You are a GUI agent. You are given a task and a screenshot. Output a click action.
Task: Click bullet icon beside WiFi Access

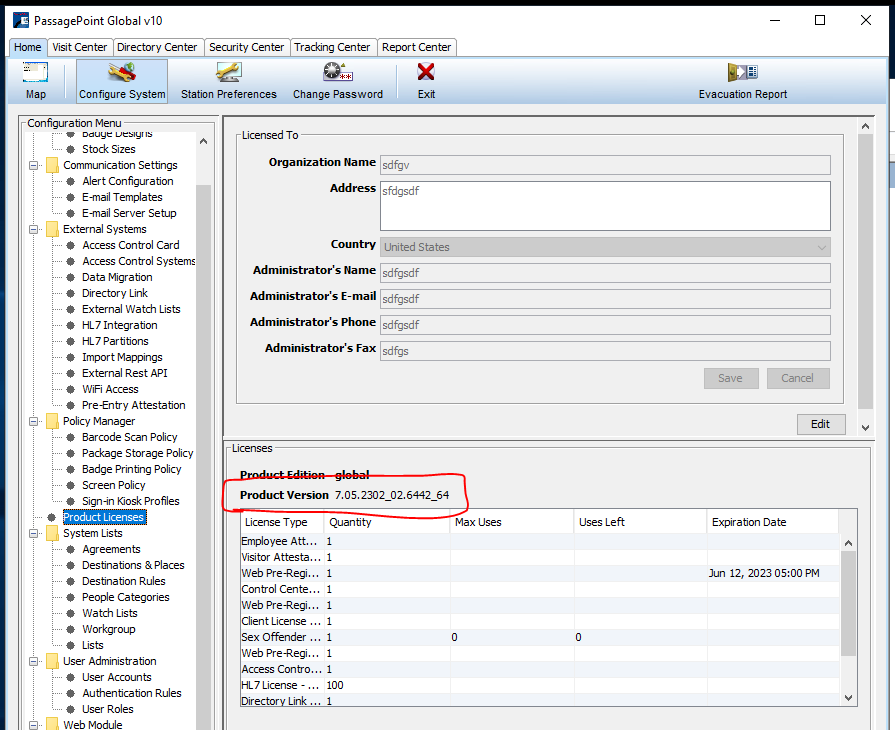pyautogui.click(x=70, y=389)
